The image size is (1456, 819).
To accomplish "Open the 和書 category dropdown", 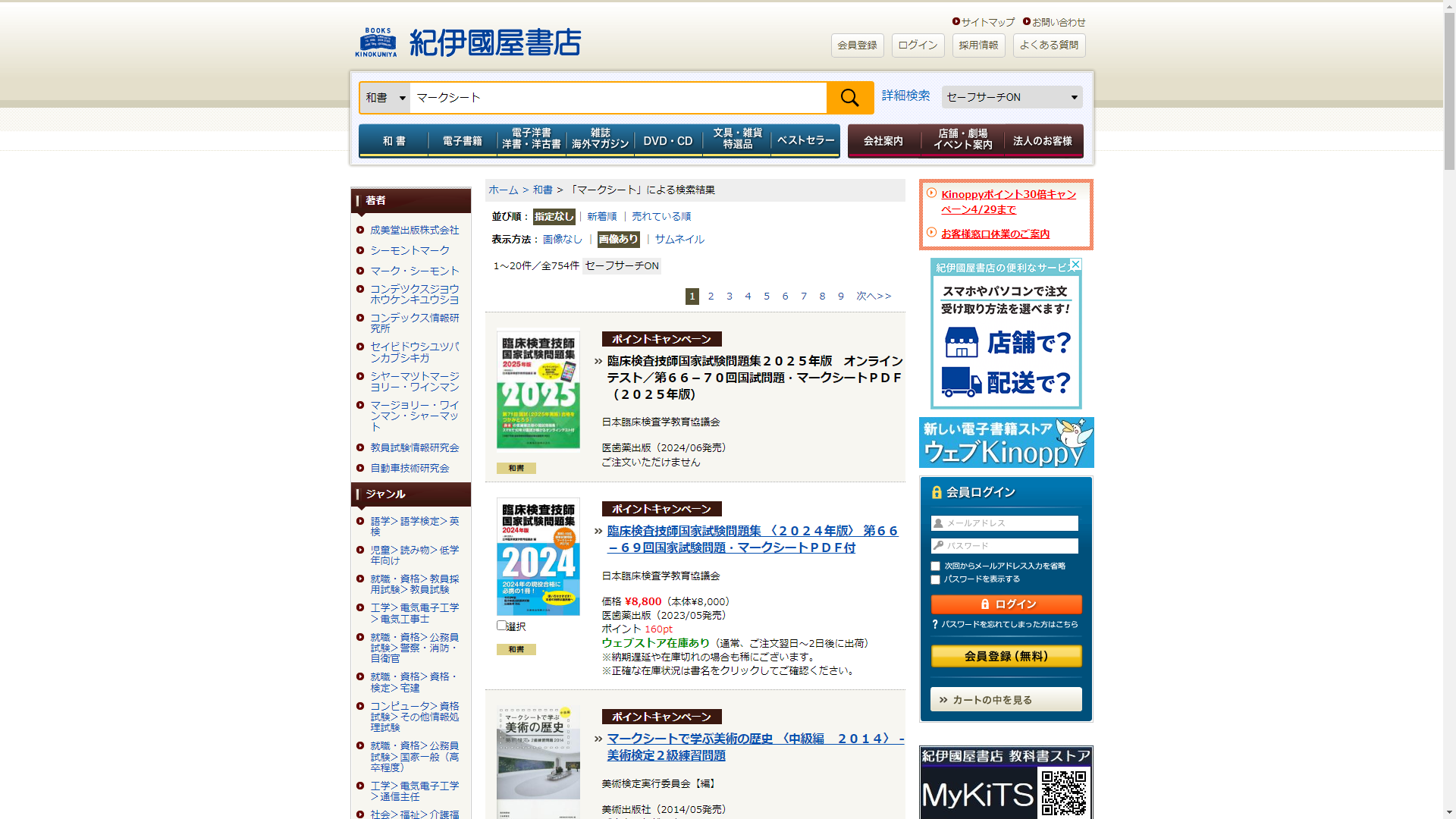I will click(x=385, y=98).
